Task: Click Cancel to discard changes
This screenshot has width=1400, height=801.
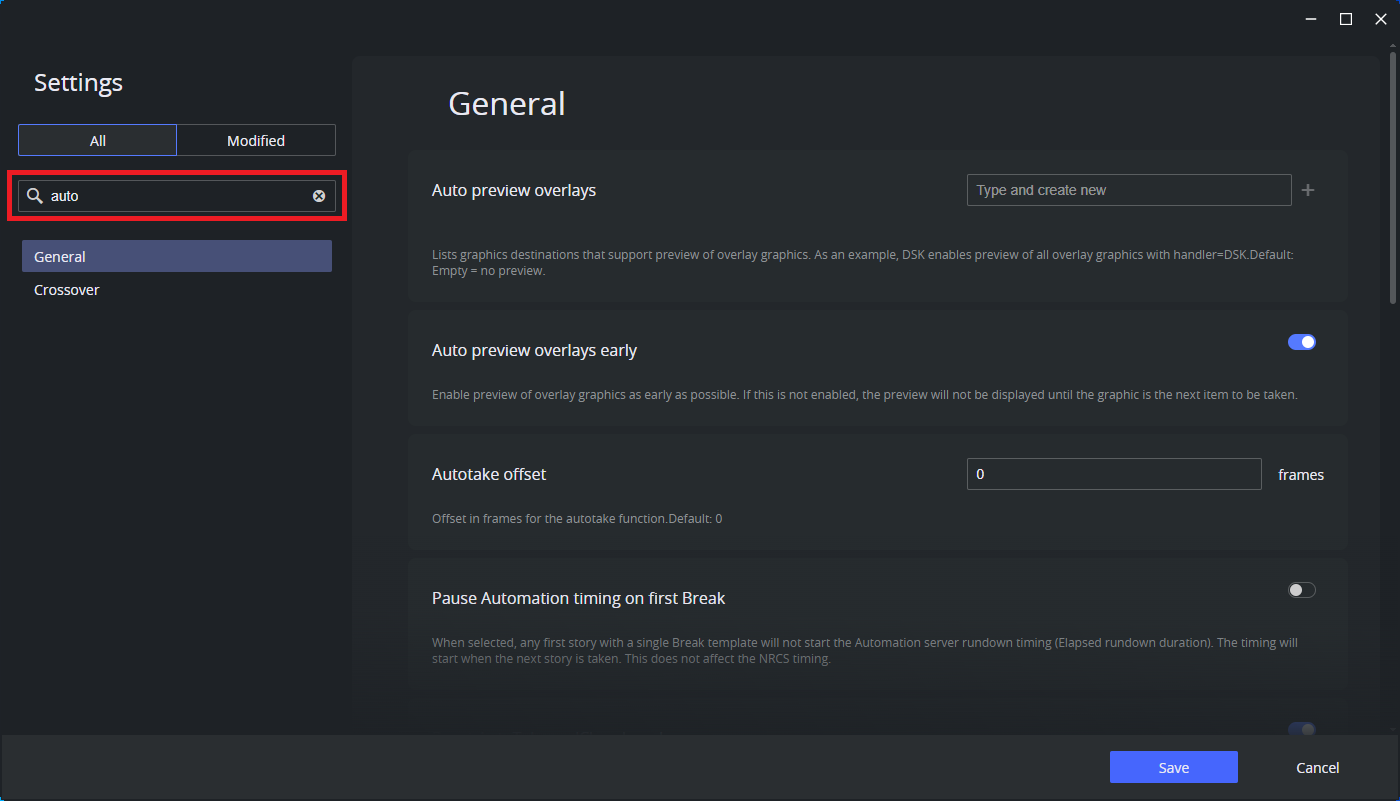Action: (1317, 767)
